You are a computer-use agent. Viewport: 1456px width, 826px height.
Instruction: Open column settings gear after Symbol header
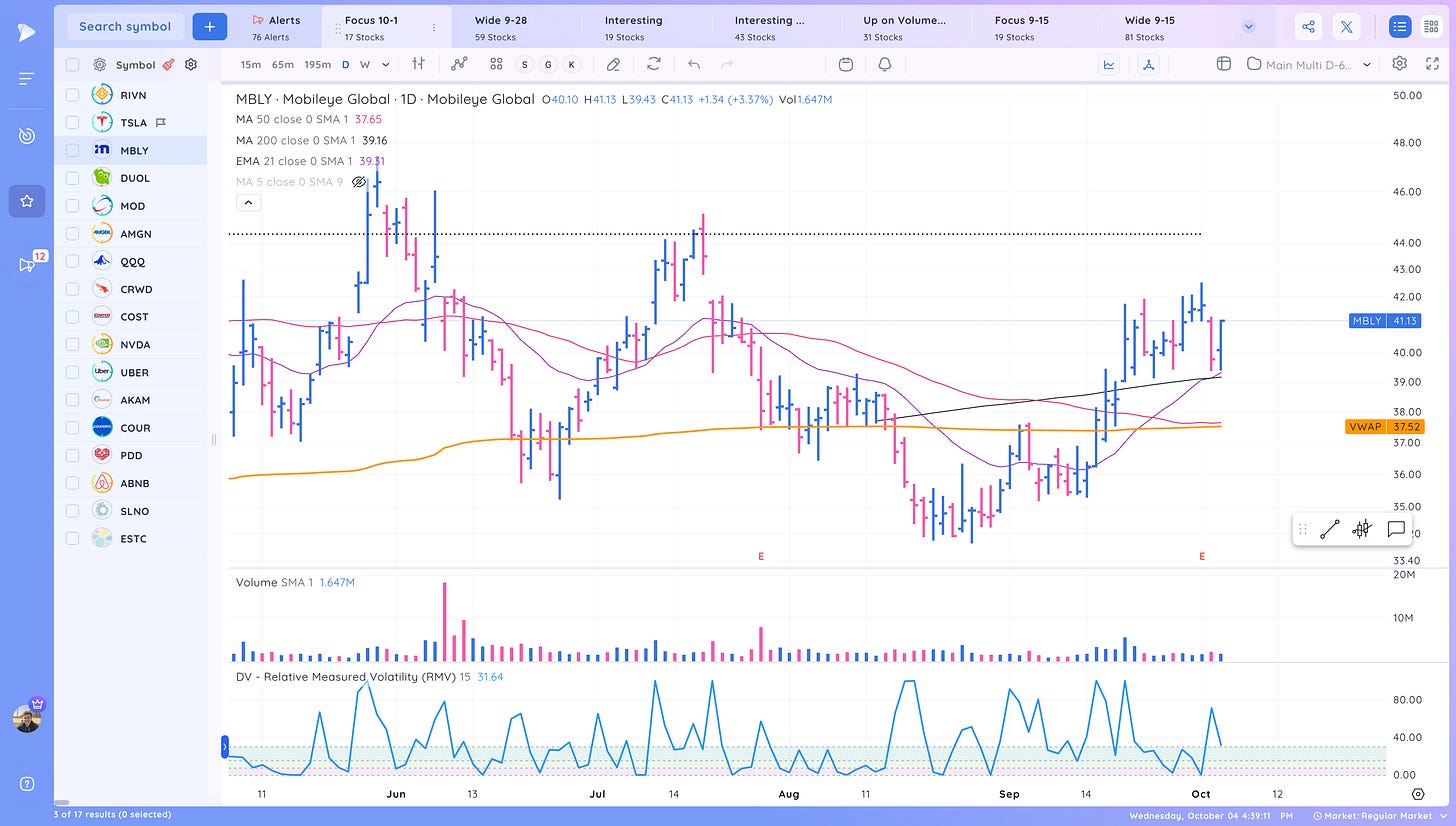click(x=191, y=64)
